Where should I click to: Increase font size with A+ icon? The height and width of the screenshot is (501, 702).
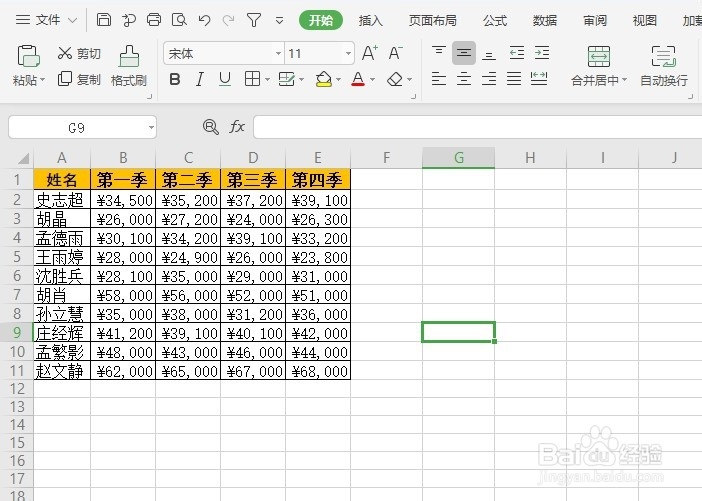tap(370, 53)
